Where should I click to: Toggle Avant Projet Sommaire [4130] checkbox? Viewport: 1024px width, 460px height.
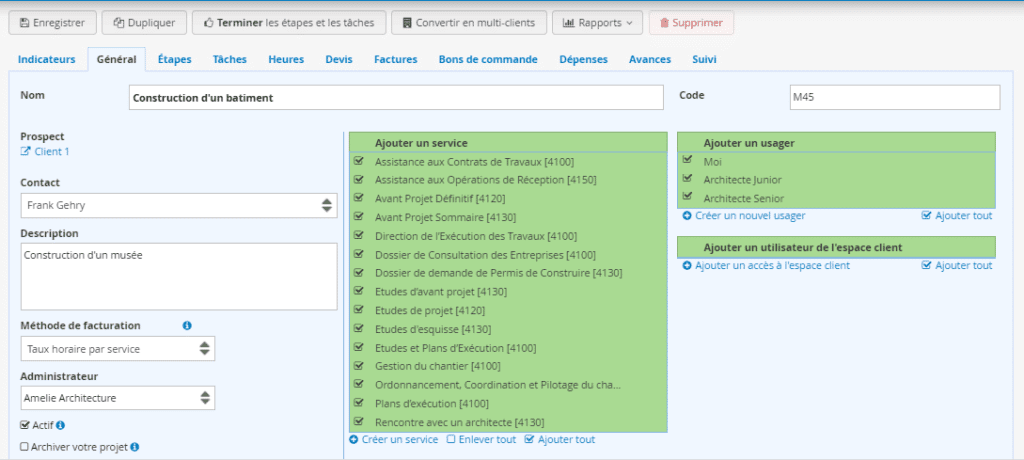358,216
